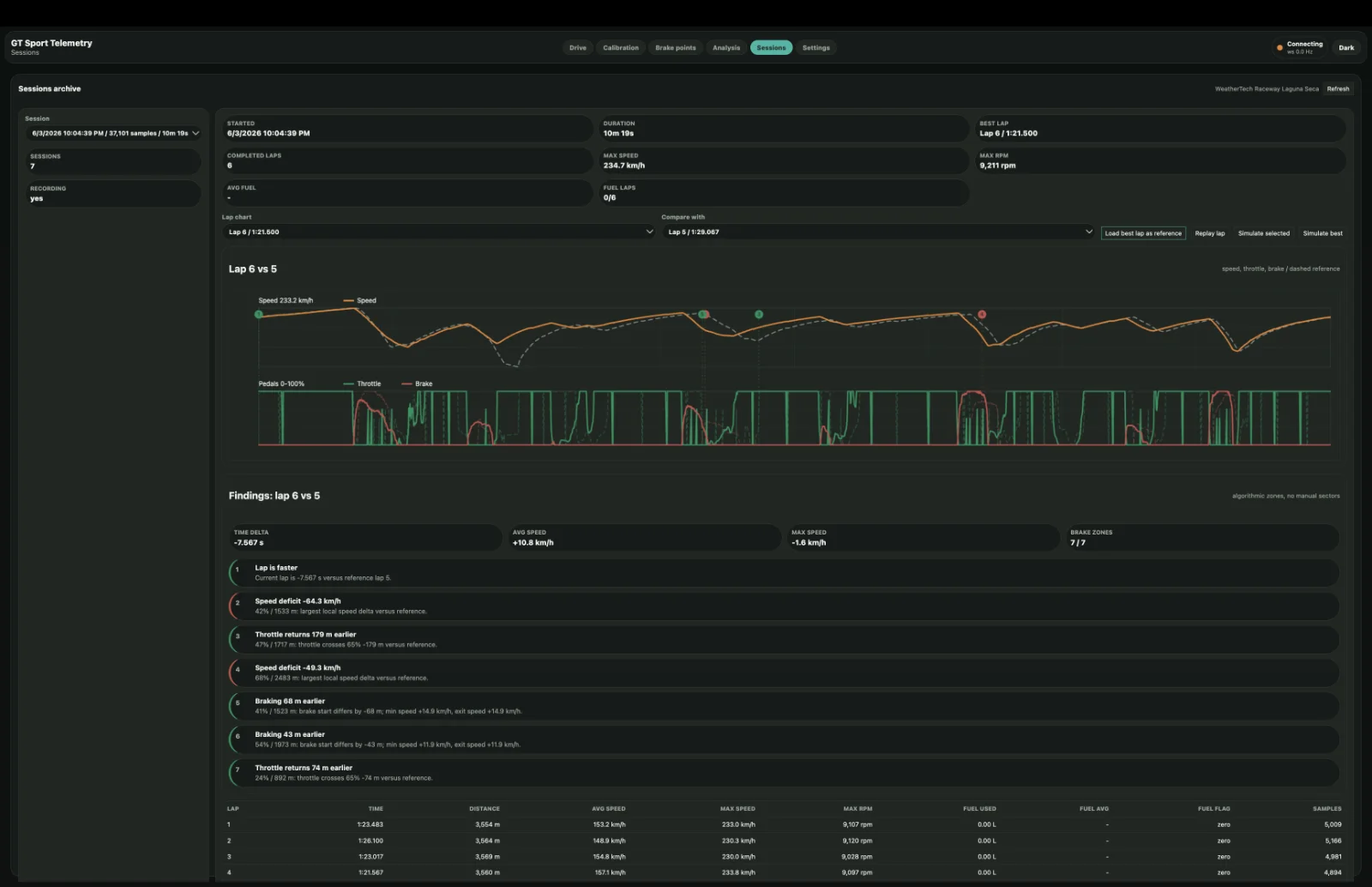This screenshot has height=887, width=1372.
Task: Click the Sessions count 7 card
Action: 114,161
